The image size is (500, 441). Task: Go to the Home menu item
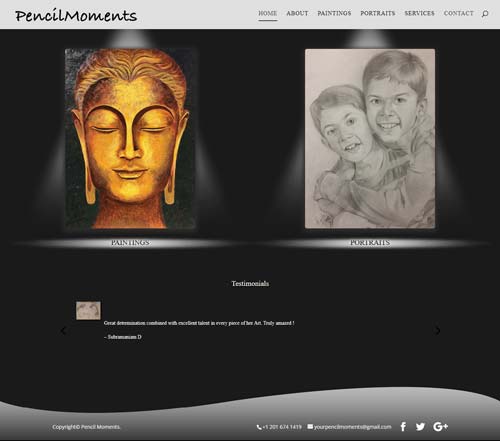[x=267, y=13]
